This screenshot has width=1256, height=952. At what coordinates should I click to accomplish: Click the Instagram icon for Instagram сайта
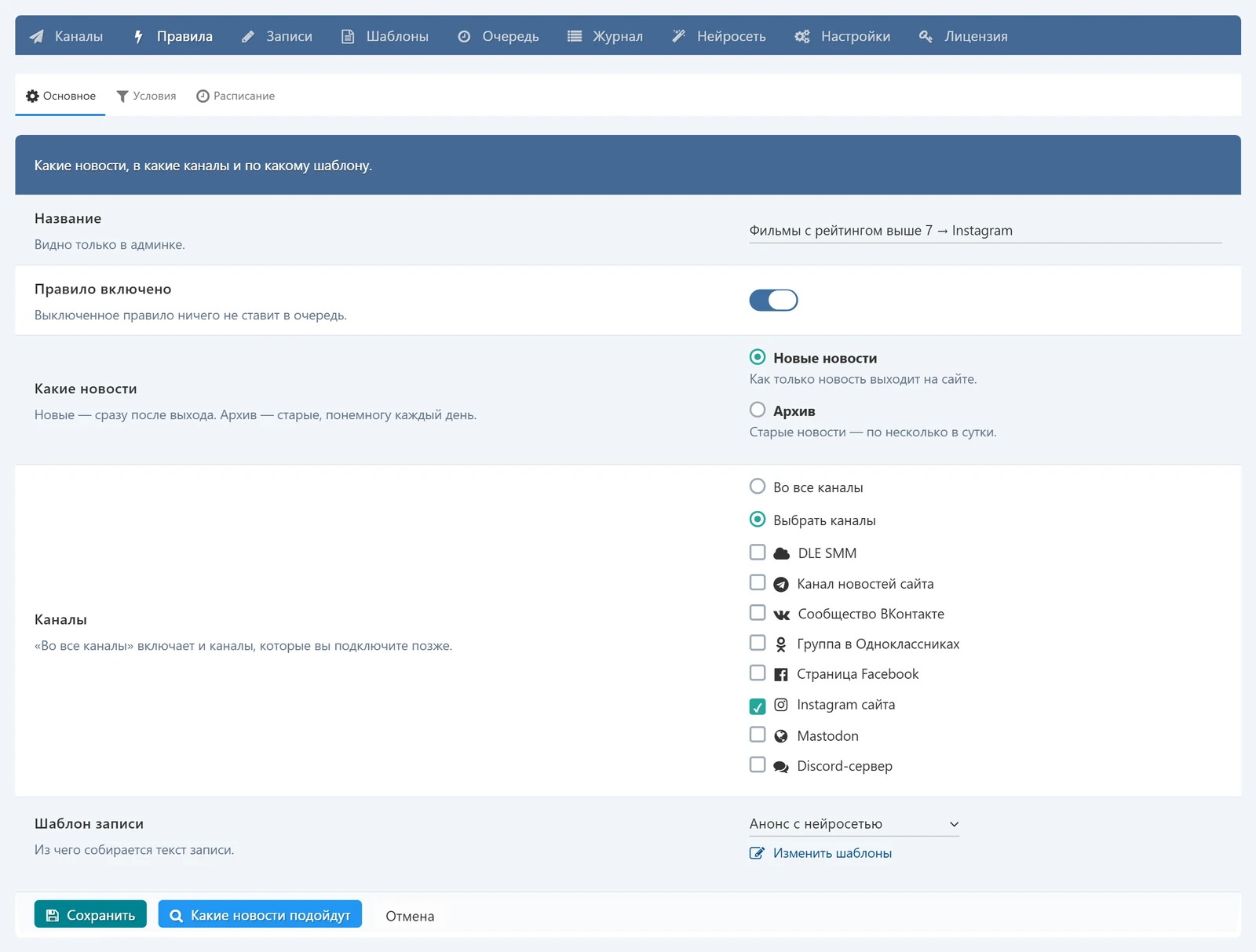(x=781, y=705)
